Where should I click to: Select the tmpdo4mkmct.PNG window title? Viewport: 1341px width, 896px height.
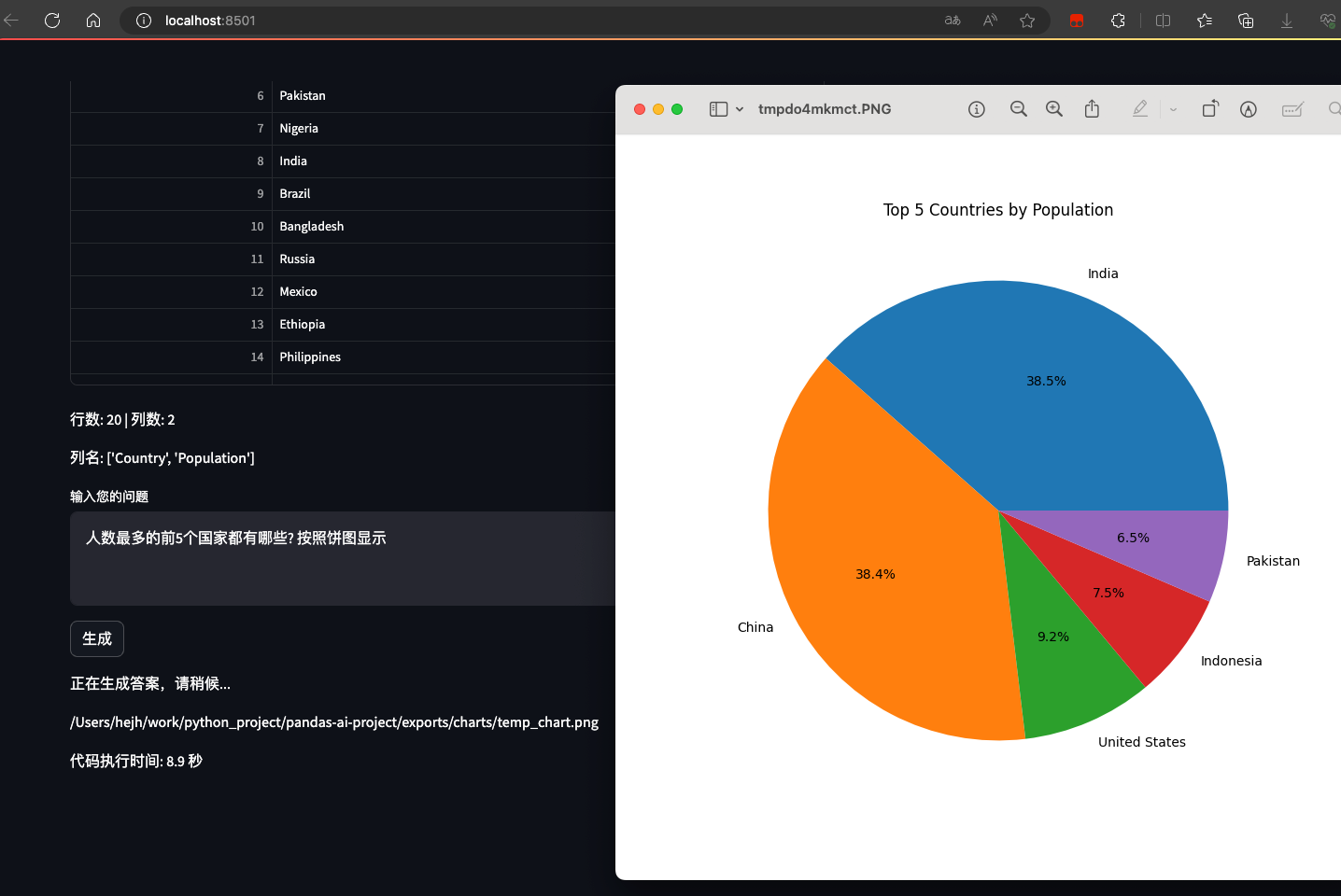[825, 109]
